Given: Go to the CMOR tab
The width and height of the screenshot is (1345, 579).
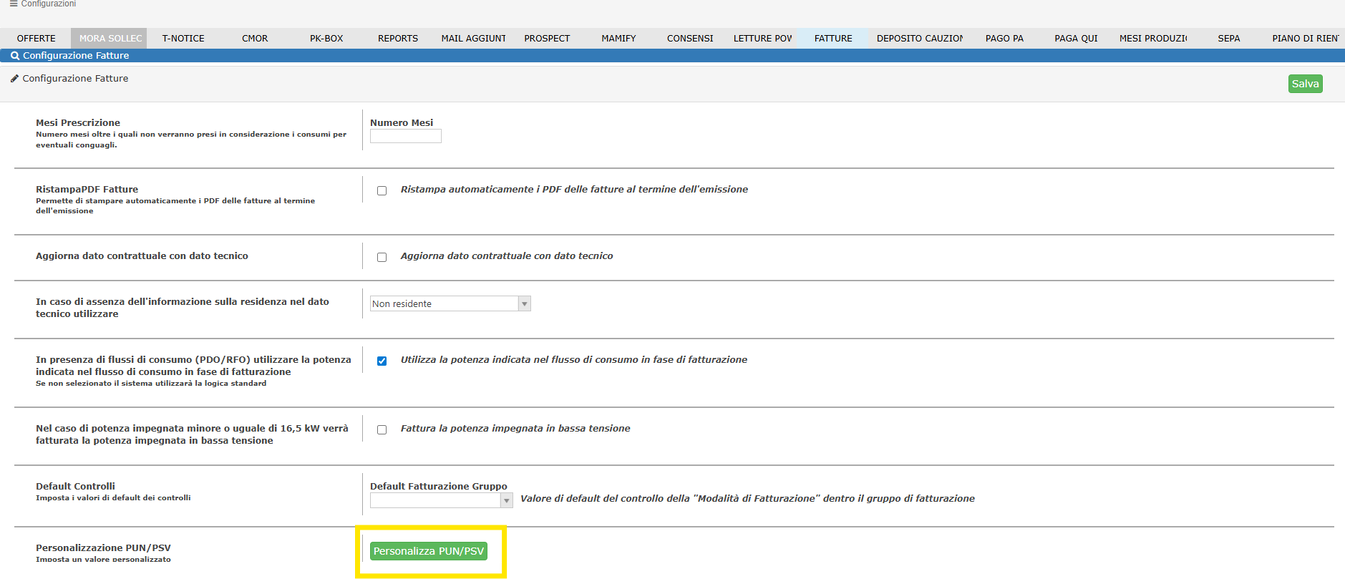Looking at the screenshot, I should tap(255, 38).
